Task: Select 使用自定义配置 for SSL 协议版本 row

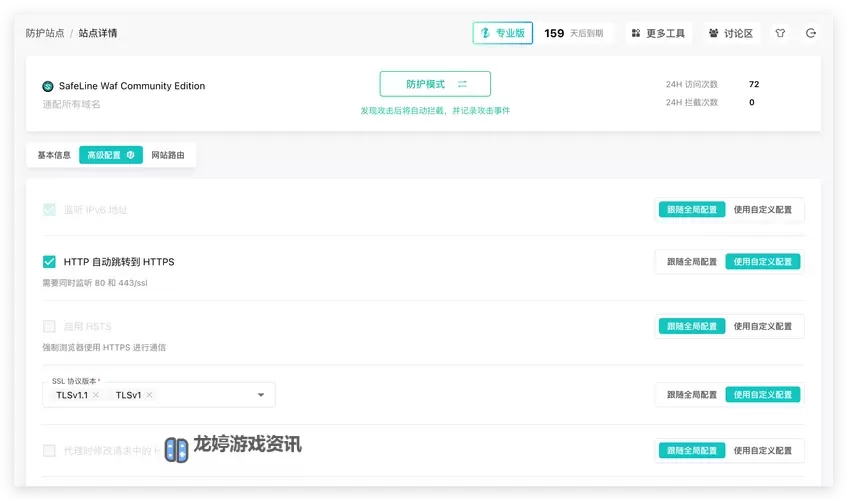Action: [x=762, y=395]
